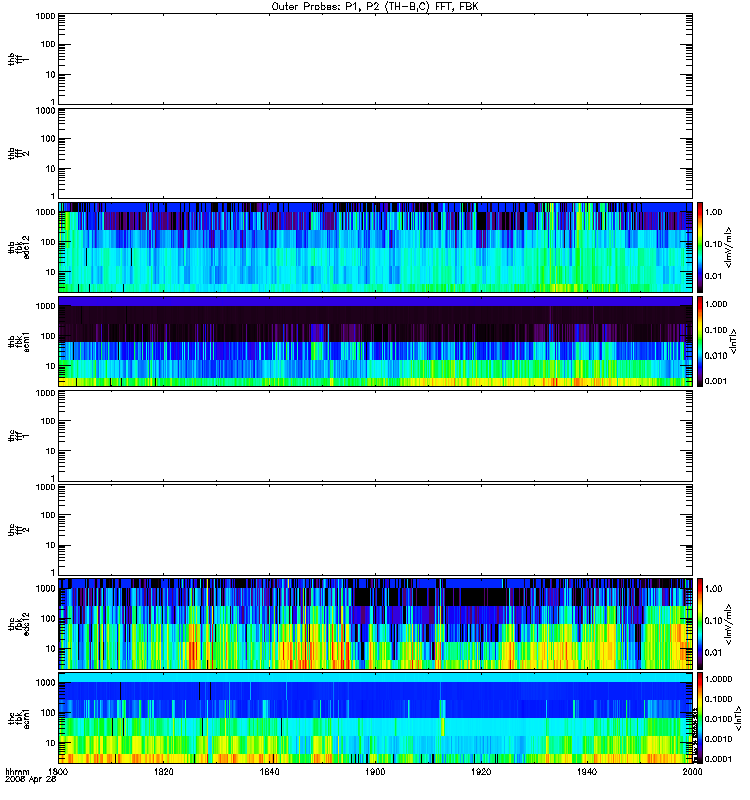Click the 'thc fbk scm1' y-axis title
This screenshot has height=800, width=750.
pyautogui.click(x=19, y=718)
